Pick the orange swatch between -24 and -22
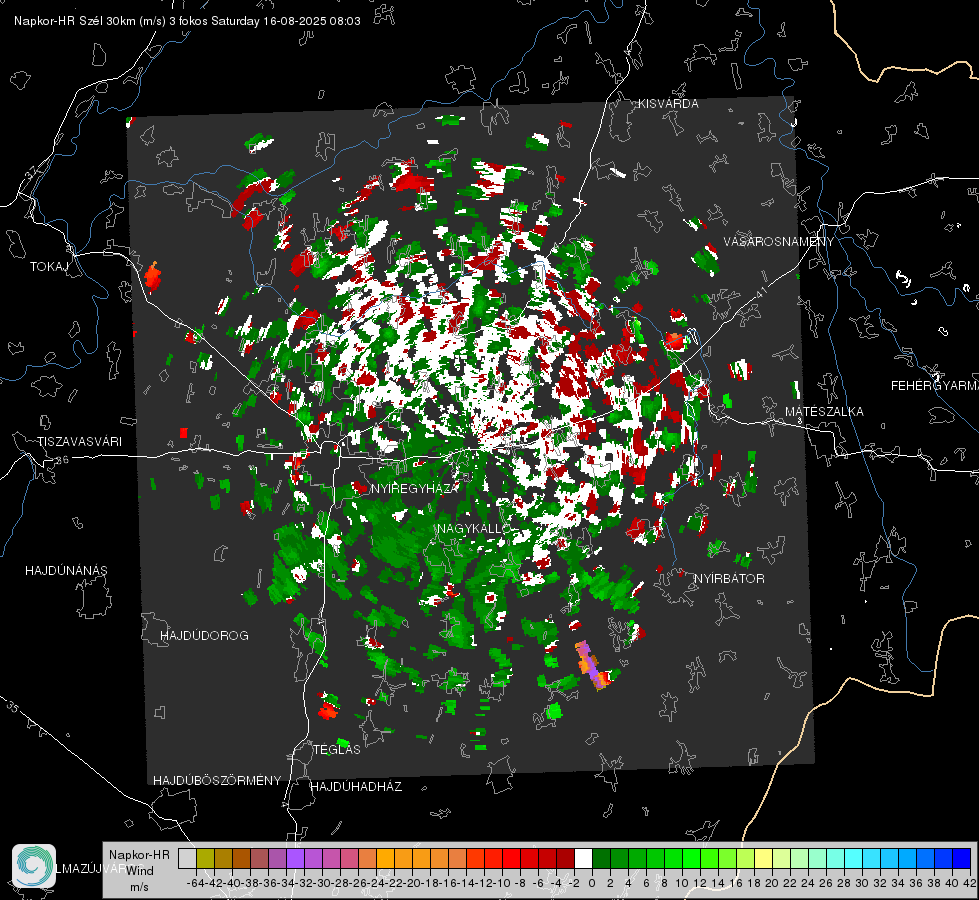The height and width of the screenshot is (900, 979). tap(385, 859)
